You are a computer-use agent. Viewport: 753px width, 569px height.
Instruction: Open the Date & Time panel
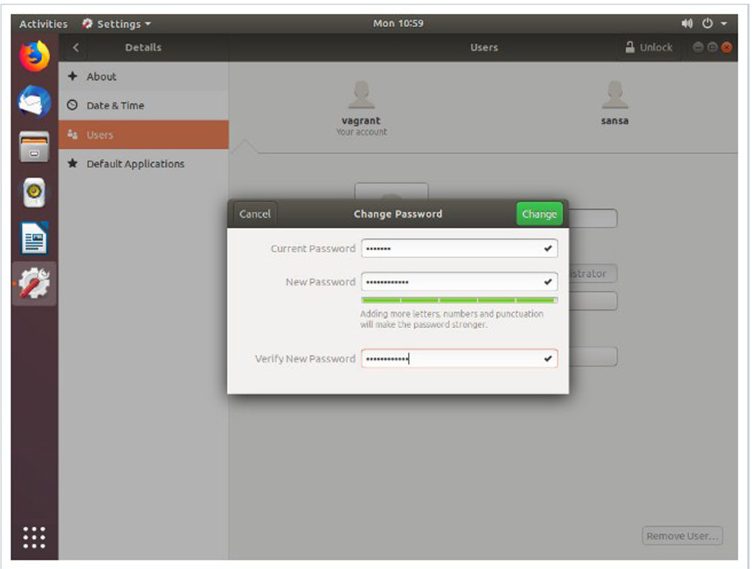(144, 105)
